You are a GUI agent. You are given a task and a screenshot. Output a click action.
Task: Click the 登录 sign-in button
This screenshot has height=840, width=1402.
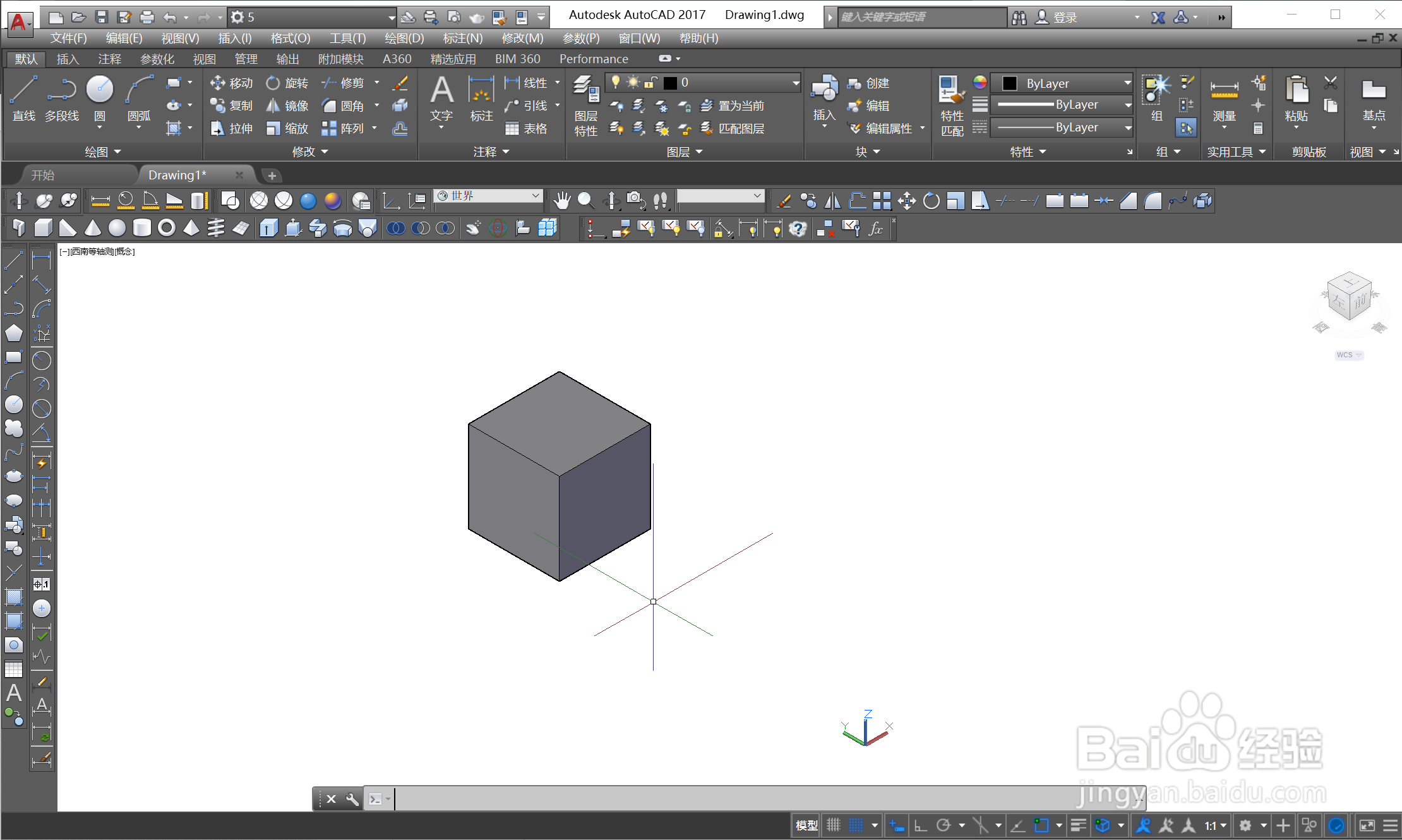click(1065, 18)
